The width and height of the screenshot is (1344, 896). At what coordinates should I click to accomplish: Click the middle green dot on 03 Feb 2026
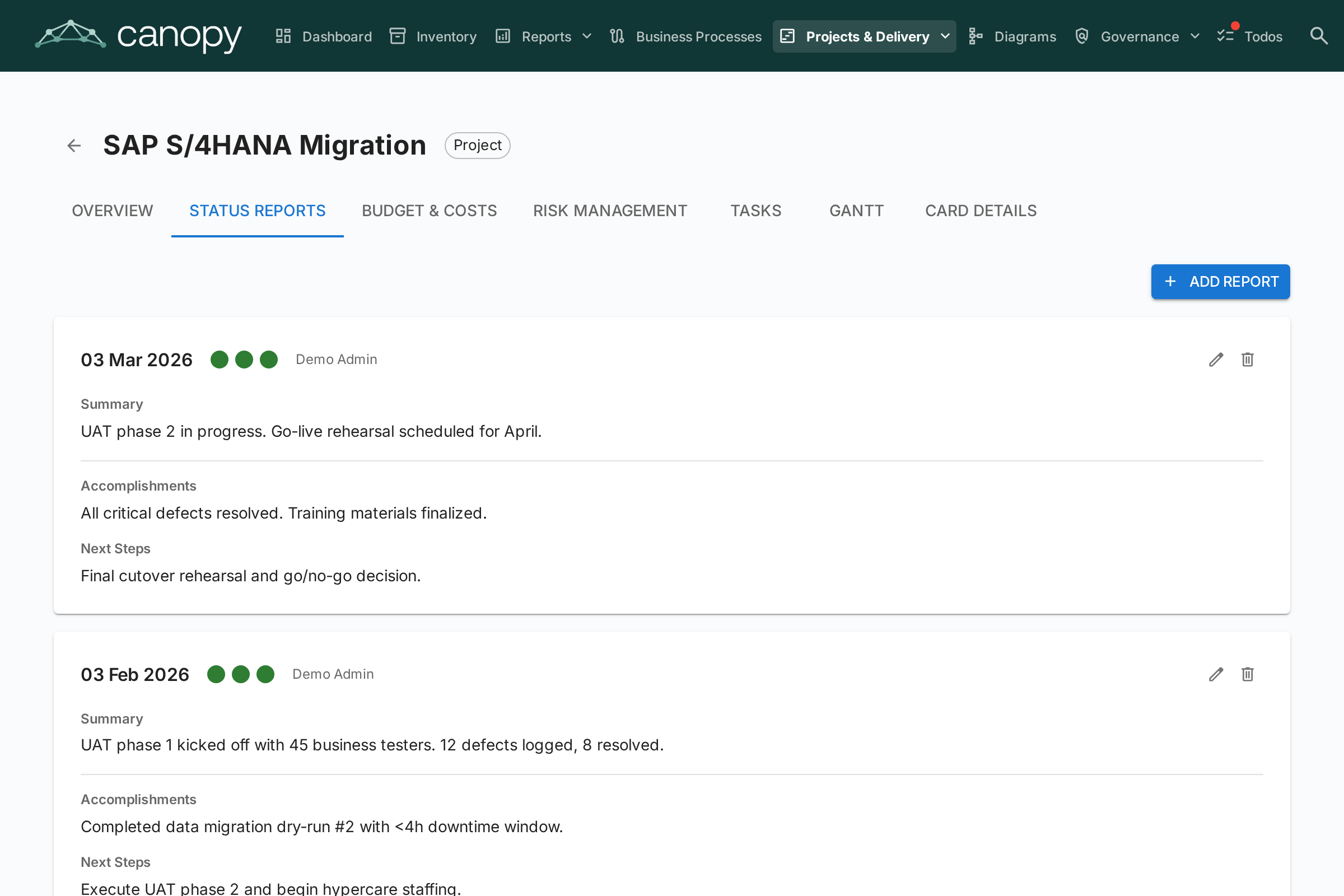241,674
